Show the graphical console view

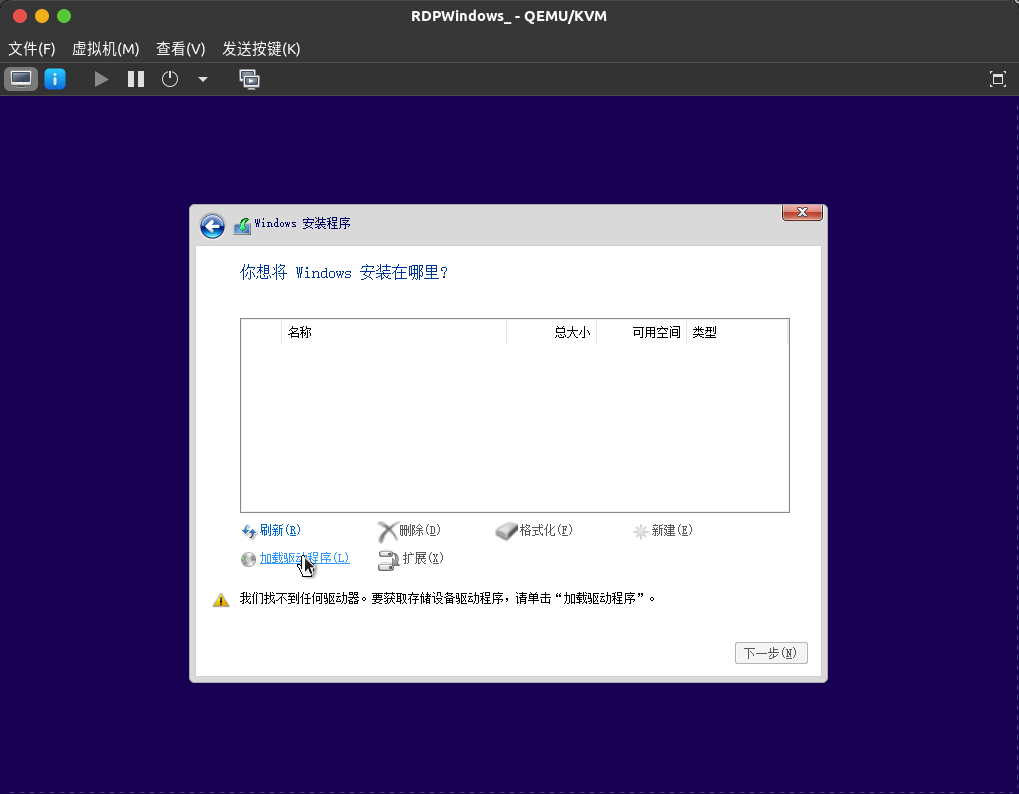tap(21, 79)
